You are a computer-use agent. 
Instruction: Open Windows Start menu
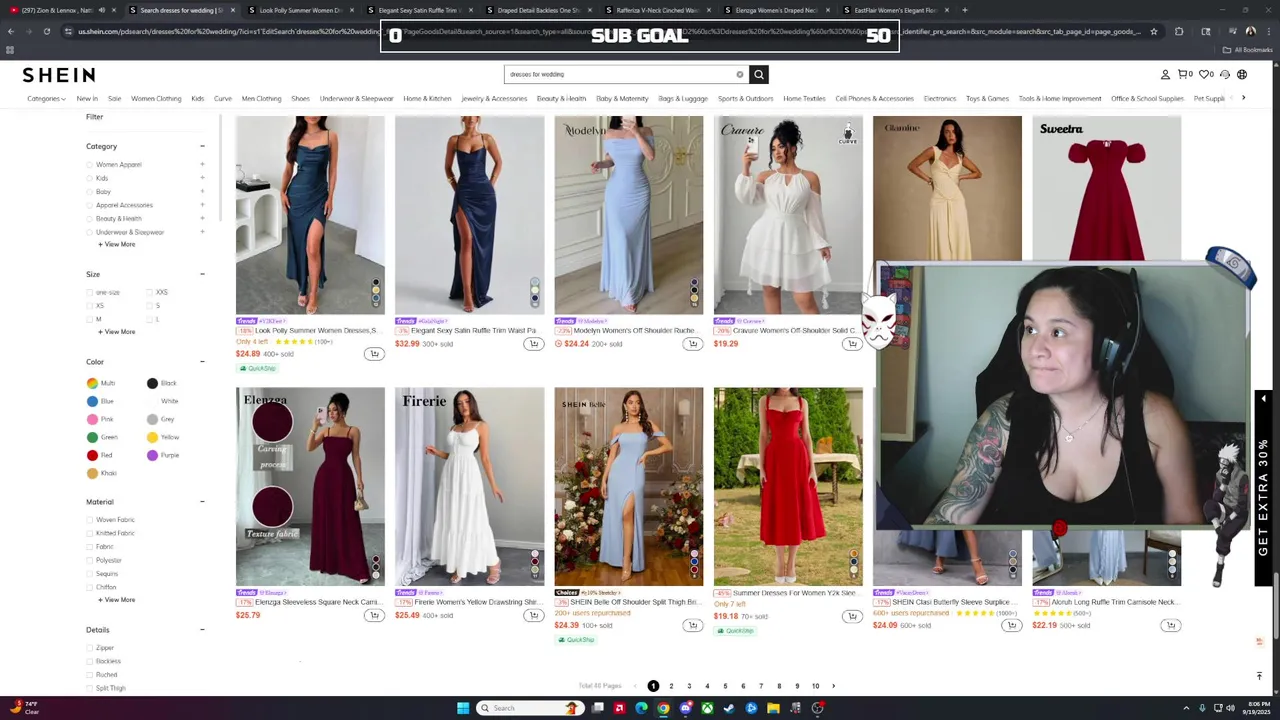(x=463, y=708)
